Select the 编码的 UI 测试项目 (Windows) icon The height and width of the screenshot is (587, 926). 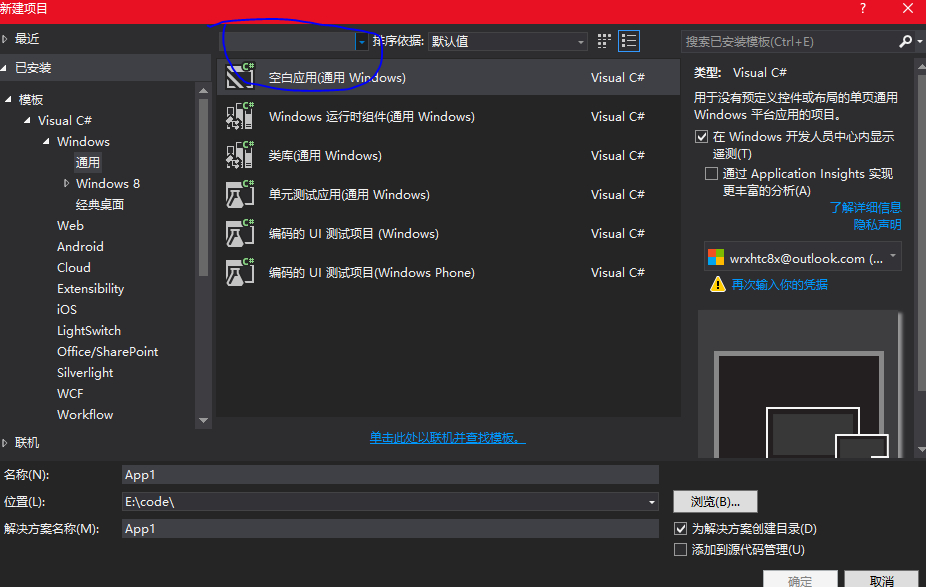coord(240,233)
